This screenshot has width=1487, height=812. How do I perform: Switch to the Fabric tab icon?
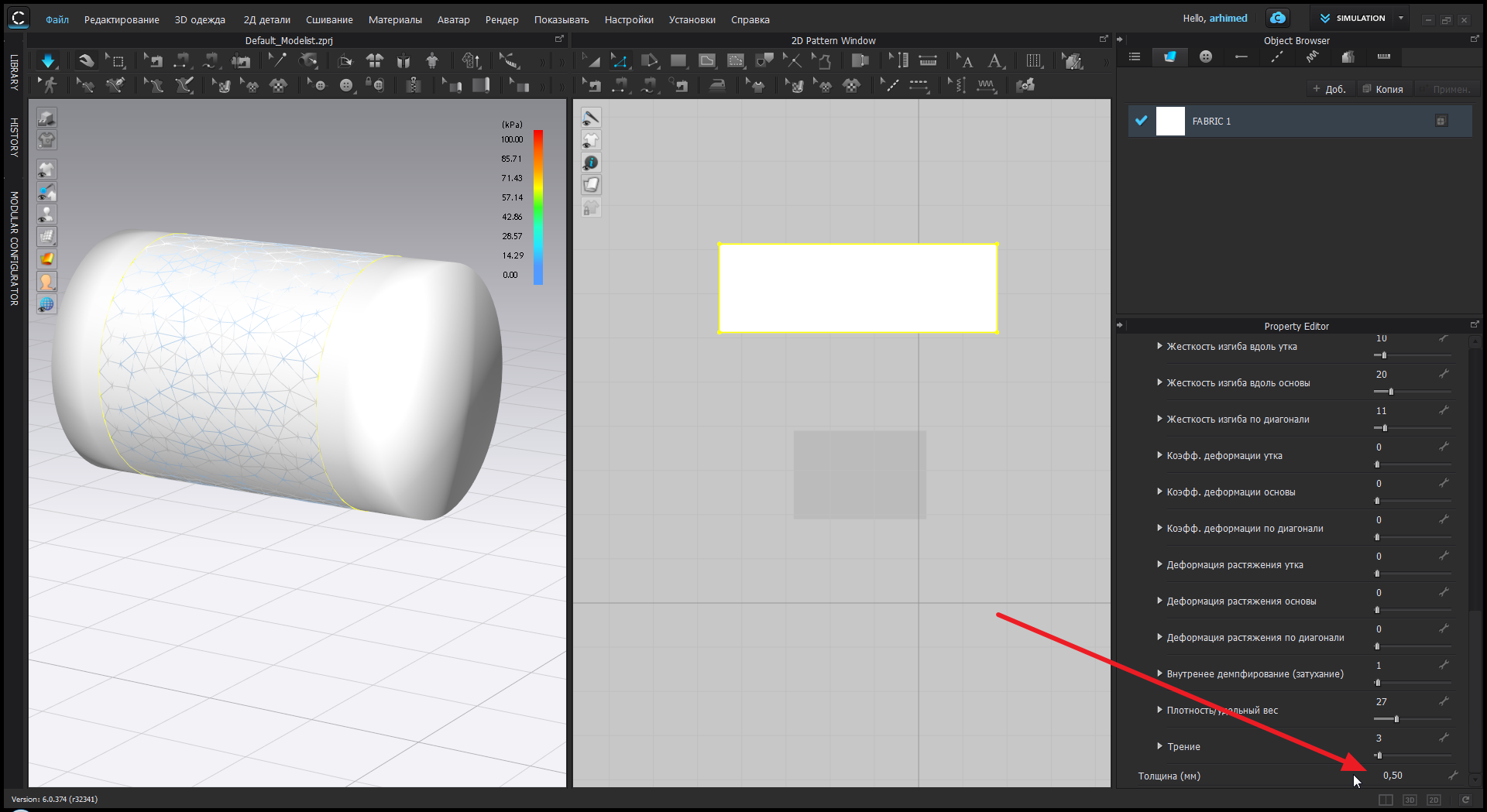1169,57
